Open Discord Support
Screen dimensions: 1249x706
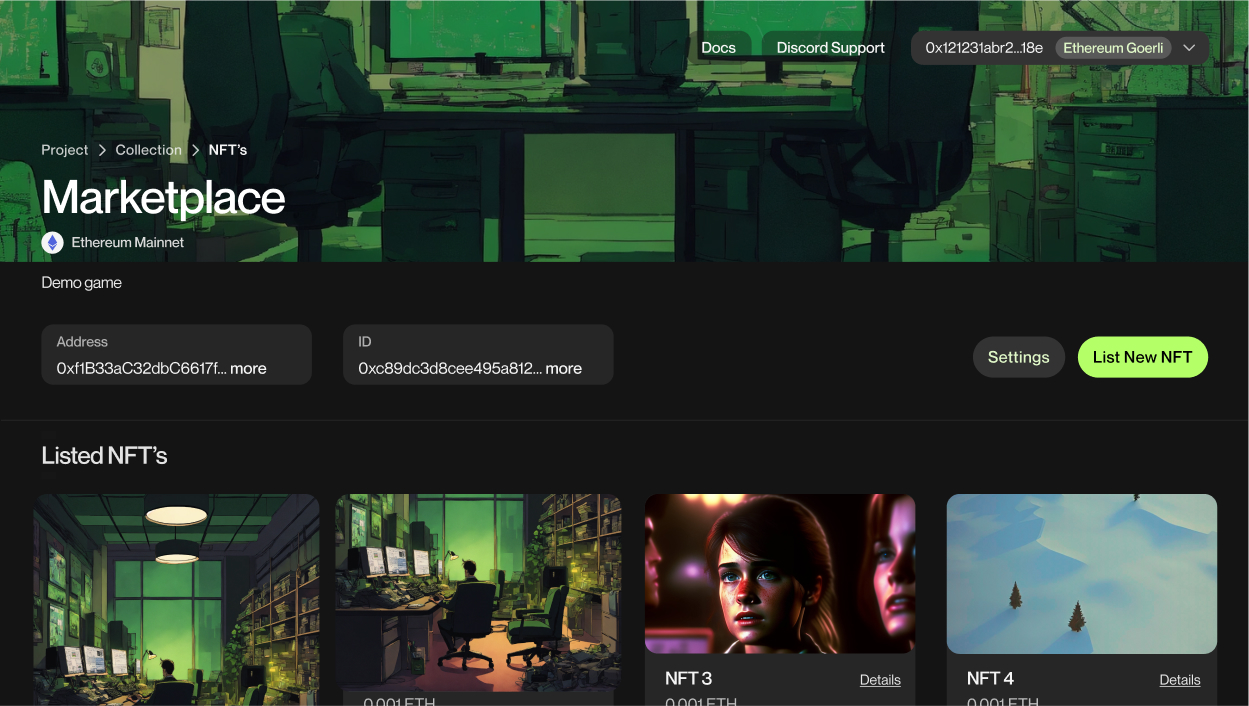830,47
